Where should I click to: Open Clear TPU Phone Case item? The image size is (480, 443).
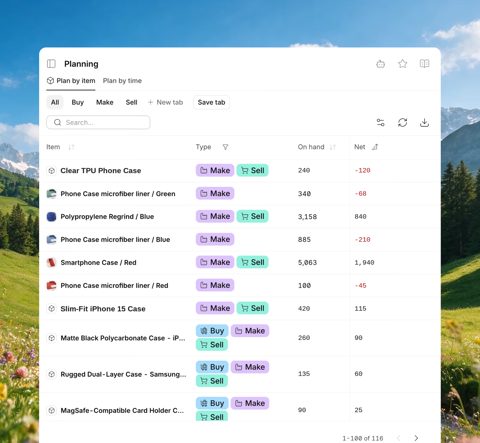pyautogui.click(x=101, y=171)
